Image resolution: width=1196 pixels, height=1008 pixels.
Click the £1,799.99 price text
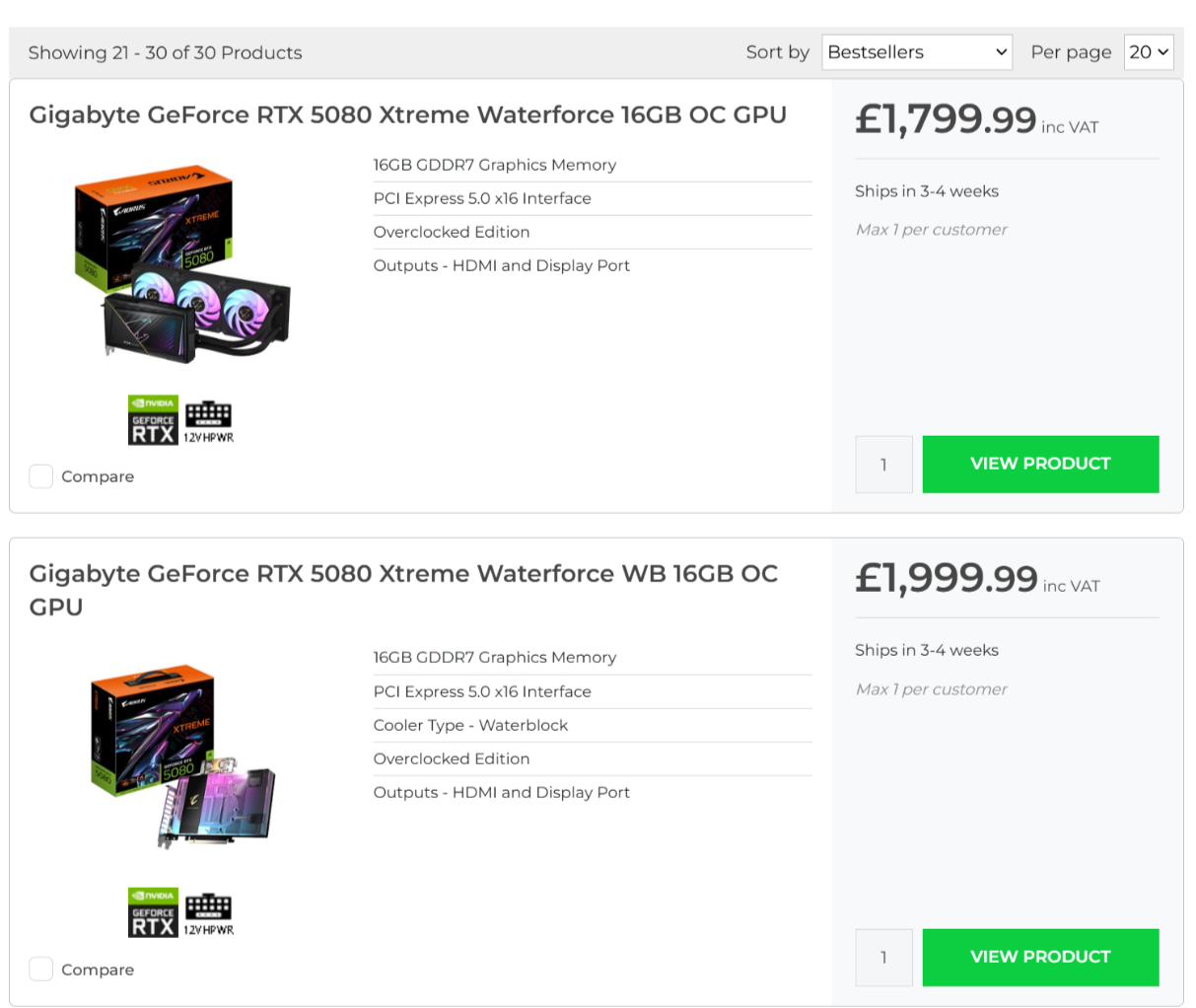[945, 120]
